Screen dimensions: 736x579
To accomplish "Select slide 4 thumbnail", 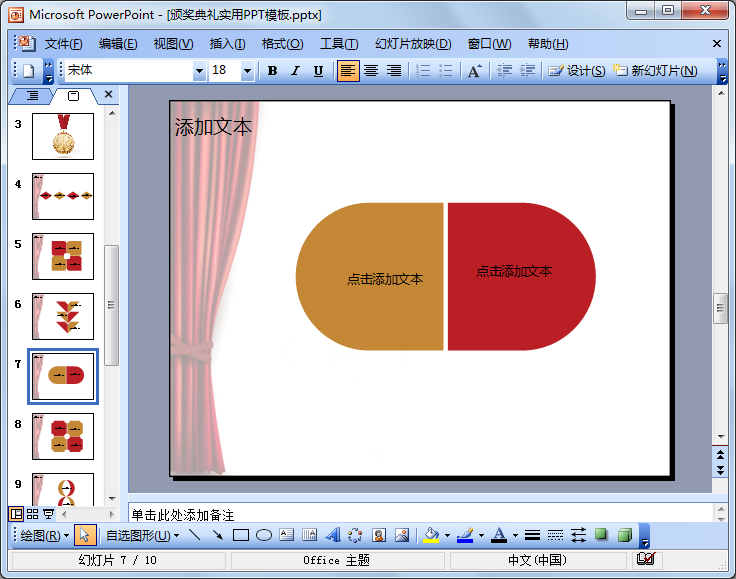I will pyautogui.click(x=63, y=196).
